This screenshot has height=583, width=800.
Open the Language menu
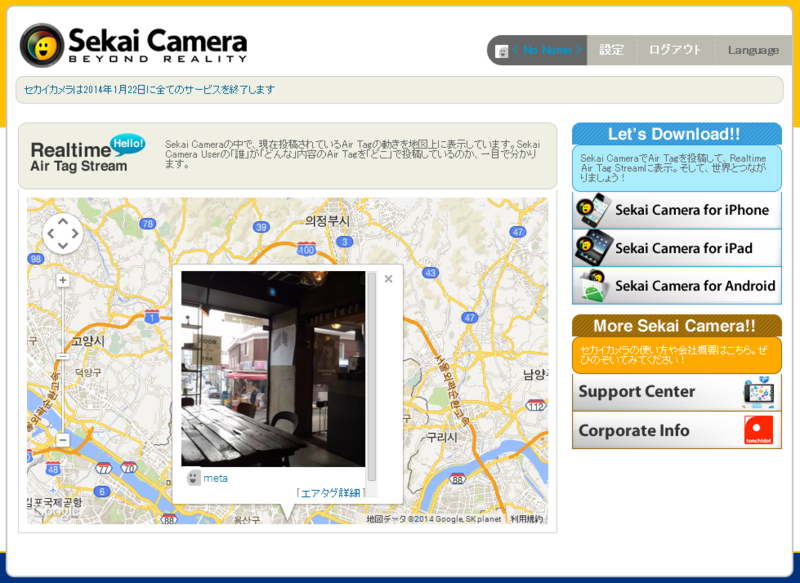[753, 50]
